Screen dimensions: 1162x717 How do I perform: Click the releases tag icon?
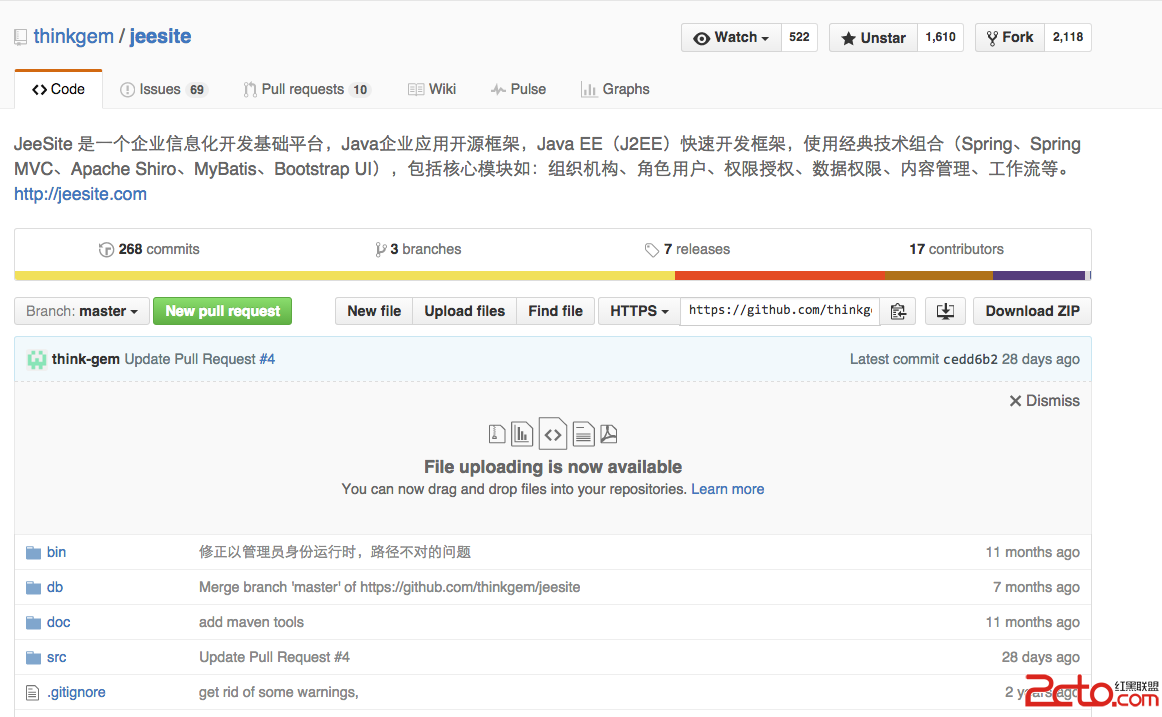pos(651,250)
